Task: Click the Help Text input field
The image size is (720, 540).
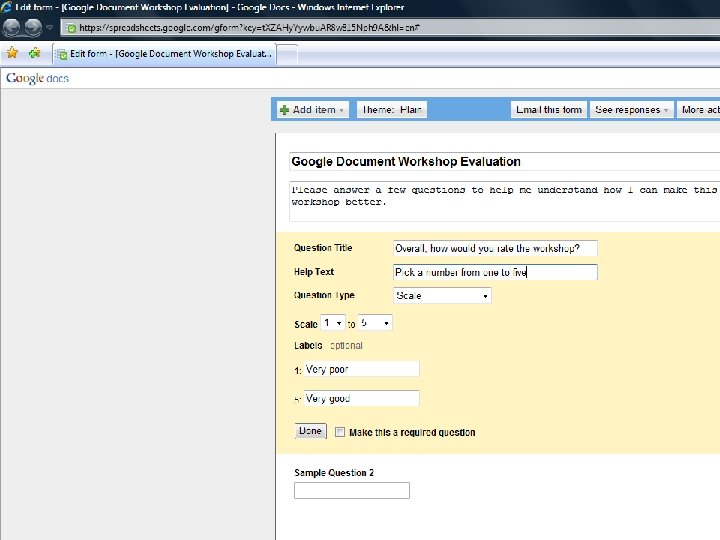Action: 495,272
